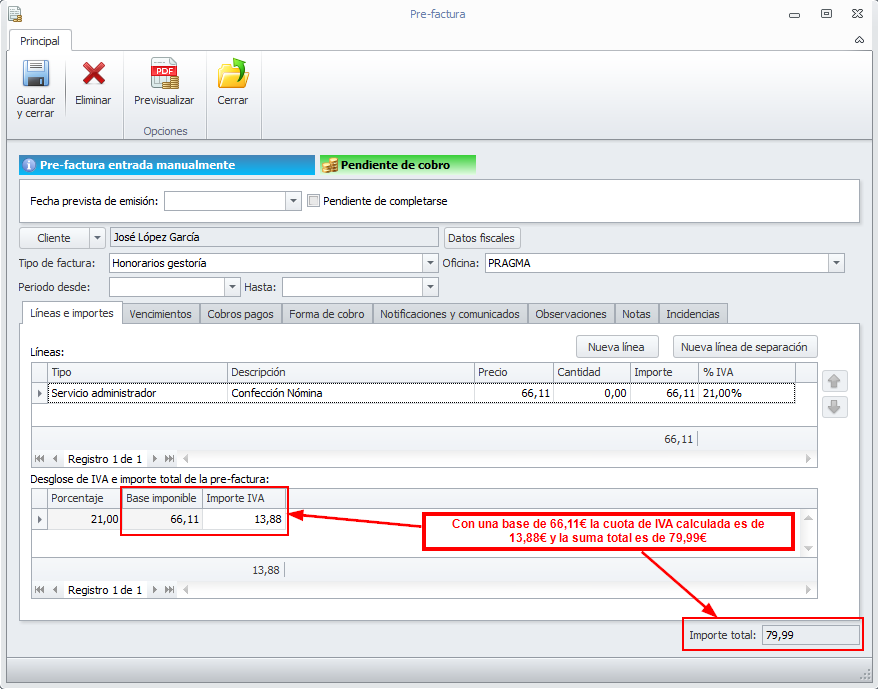Go to last record in IVA navigator
The image size is (878, 689).
(x=170, y=590)
